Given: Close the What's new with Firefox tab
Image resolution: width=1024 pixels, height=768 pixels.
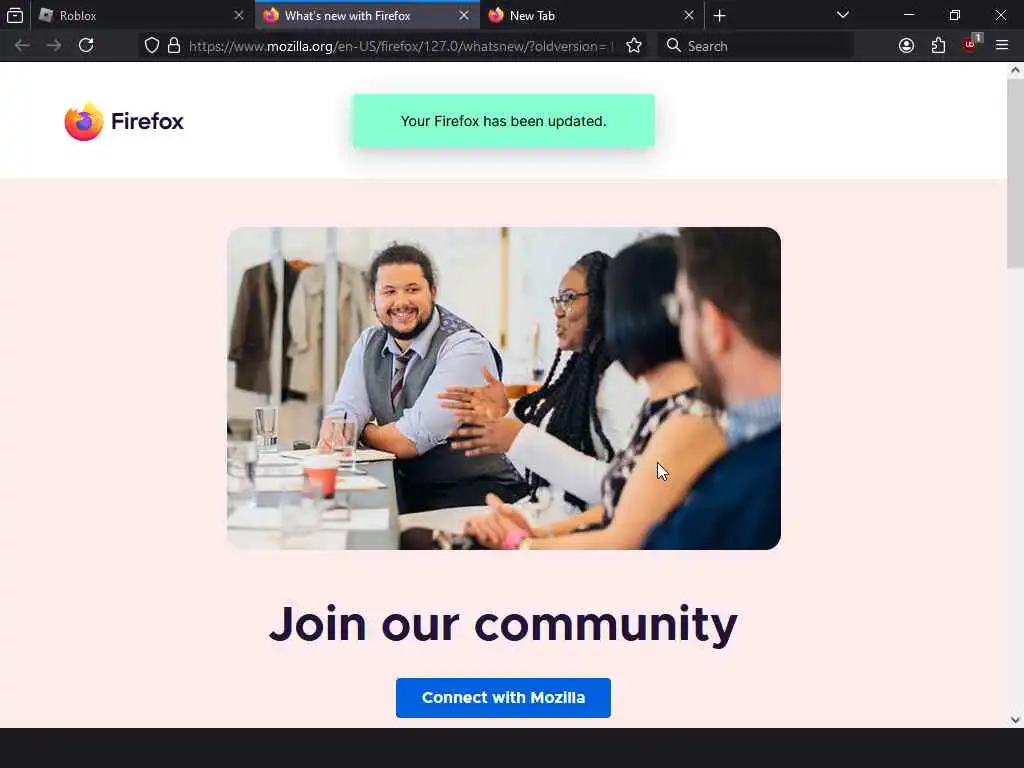Looking at the screenshot, I should [x=464, y=15].
